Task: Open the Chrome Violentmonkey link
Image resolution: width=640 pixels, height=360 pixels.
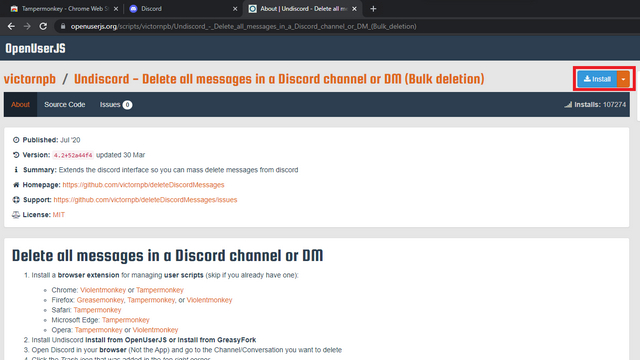Action: click(x=103, y=290)
